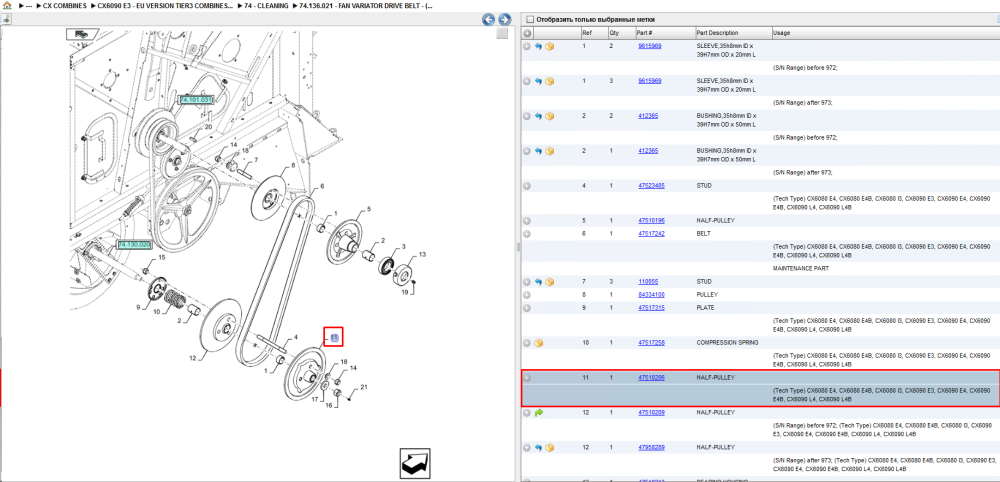This screenshot has height=482, width=1000.
Task: Open the 74.130.020 reference label on diagram
Action: tap(134, 245)
